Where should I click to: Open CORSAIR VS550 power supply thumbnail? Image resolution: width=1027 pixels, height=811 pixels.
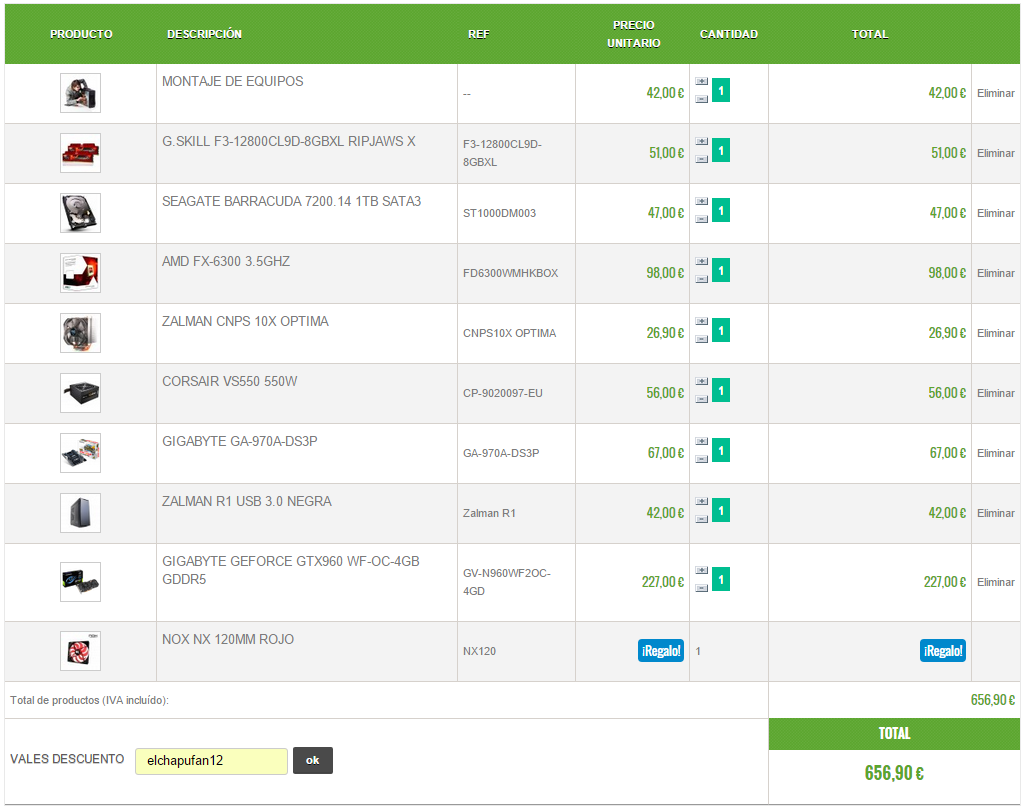(x=81, y=393)
